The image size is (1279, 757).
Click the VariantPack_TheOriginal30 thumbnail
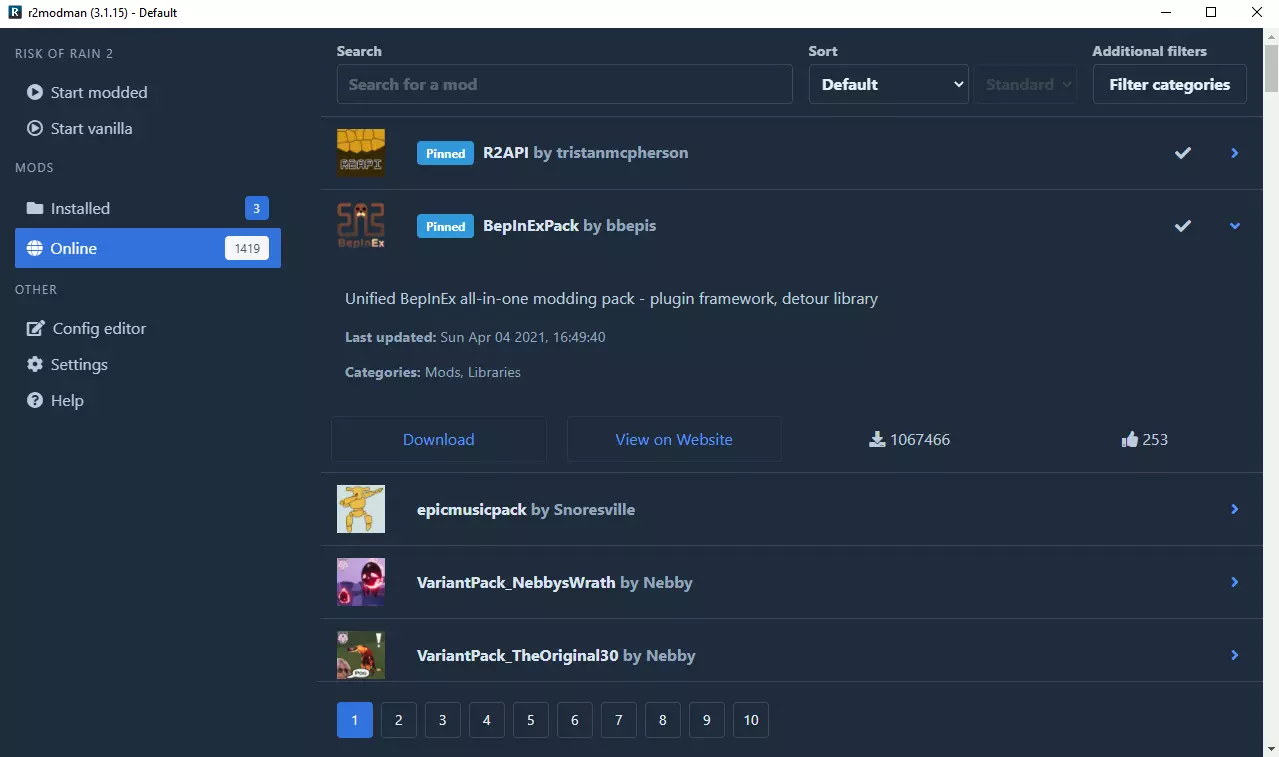(361, 655)
